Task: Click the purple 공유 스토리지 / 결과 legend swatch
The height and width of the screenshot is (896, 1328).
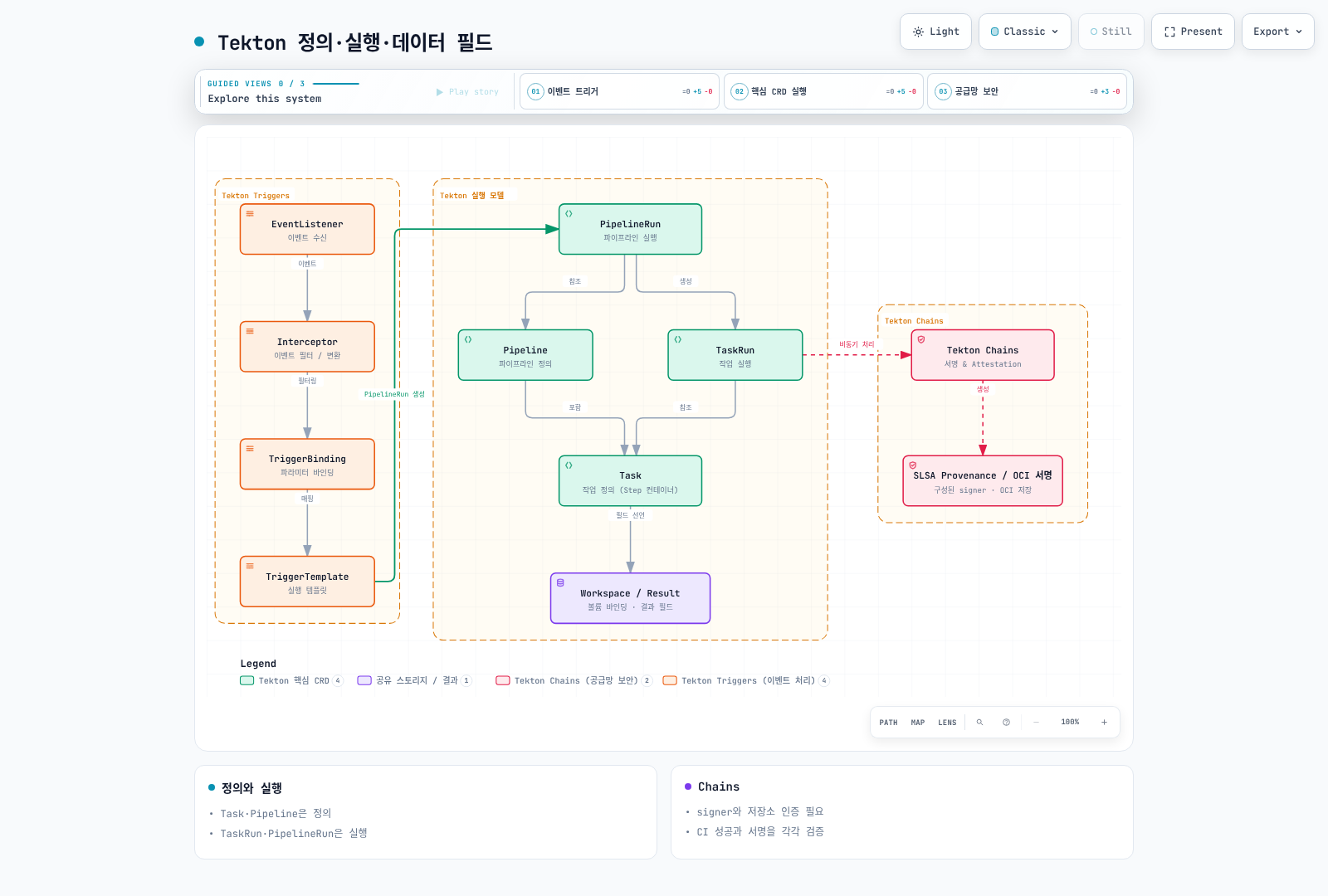Action: click(364, 680)
